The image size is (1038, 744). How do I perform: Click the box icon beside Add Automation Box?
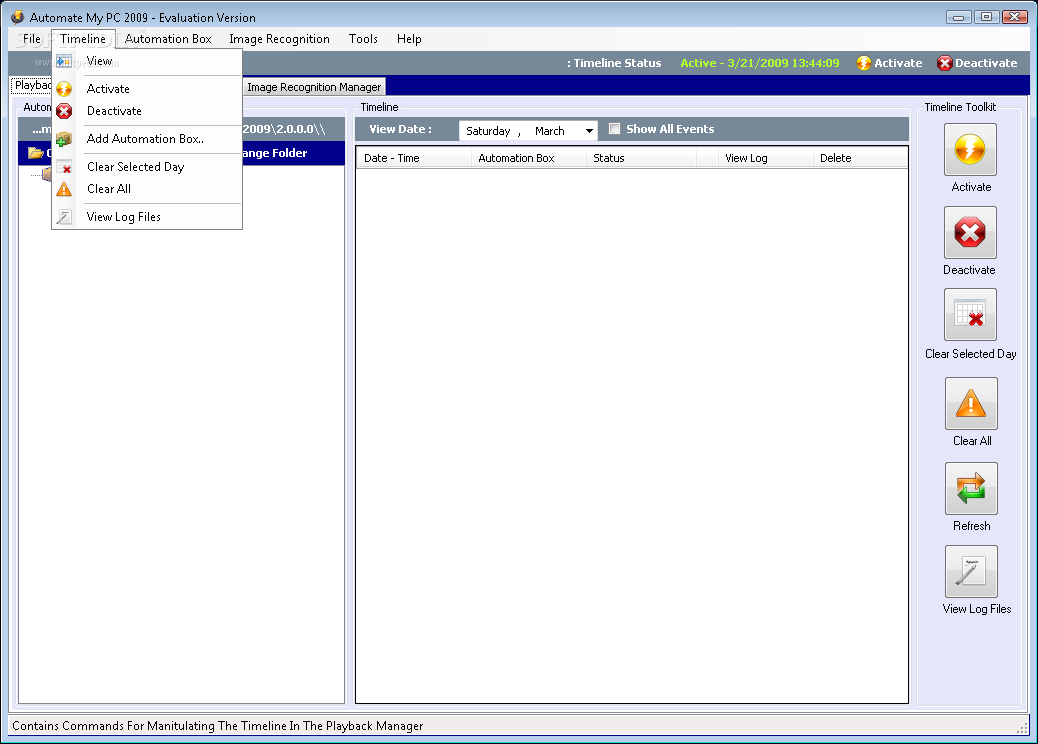(64, 139)
